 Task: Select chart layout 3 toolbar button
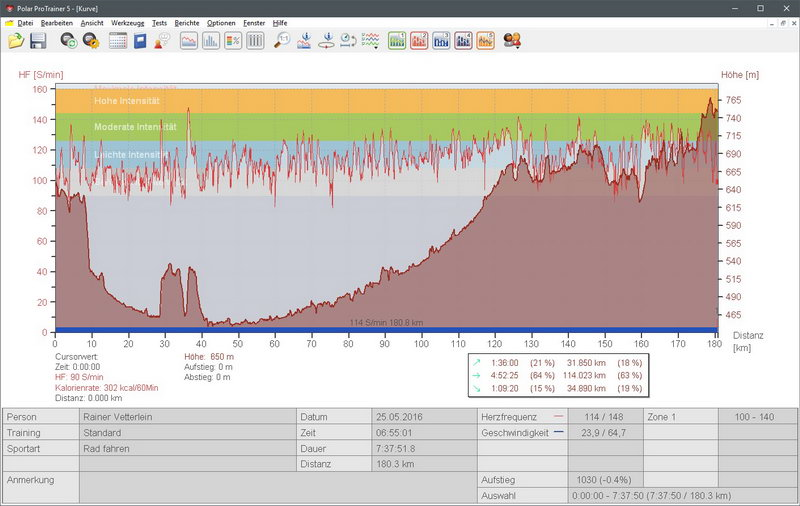coord(441,41)
